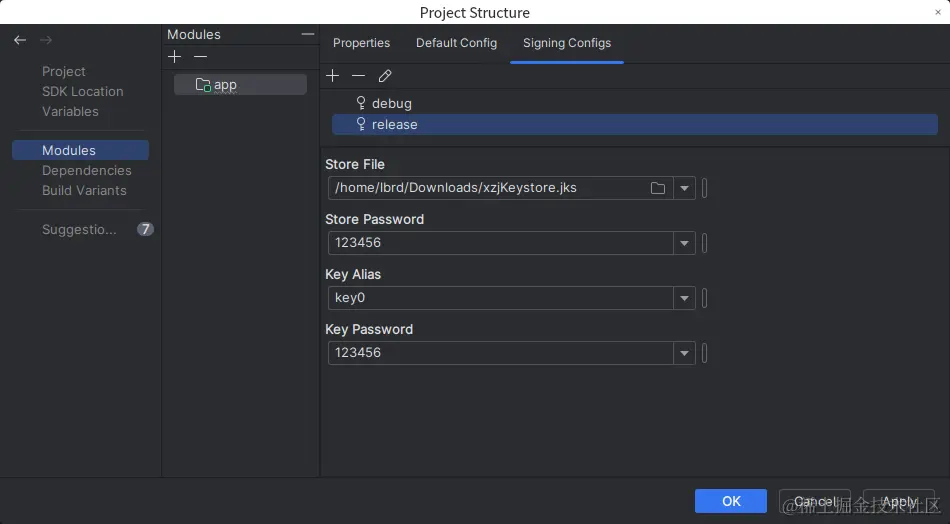
Task: Remove the selected signing config
Action: click(x=358, y=76)
